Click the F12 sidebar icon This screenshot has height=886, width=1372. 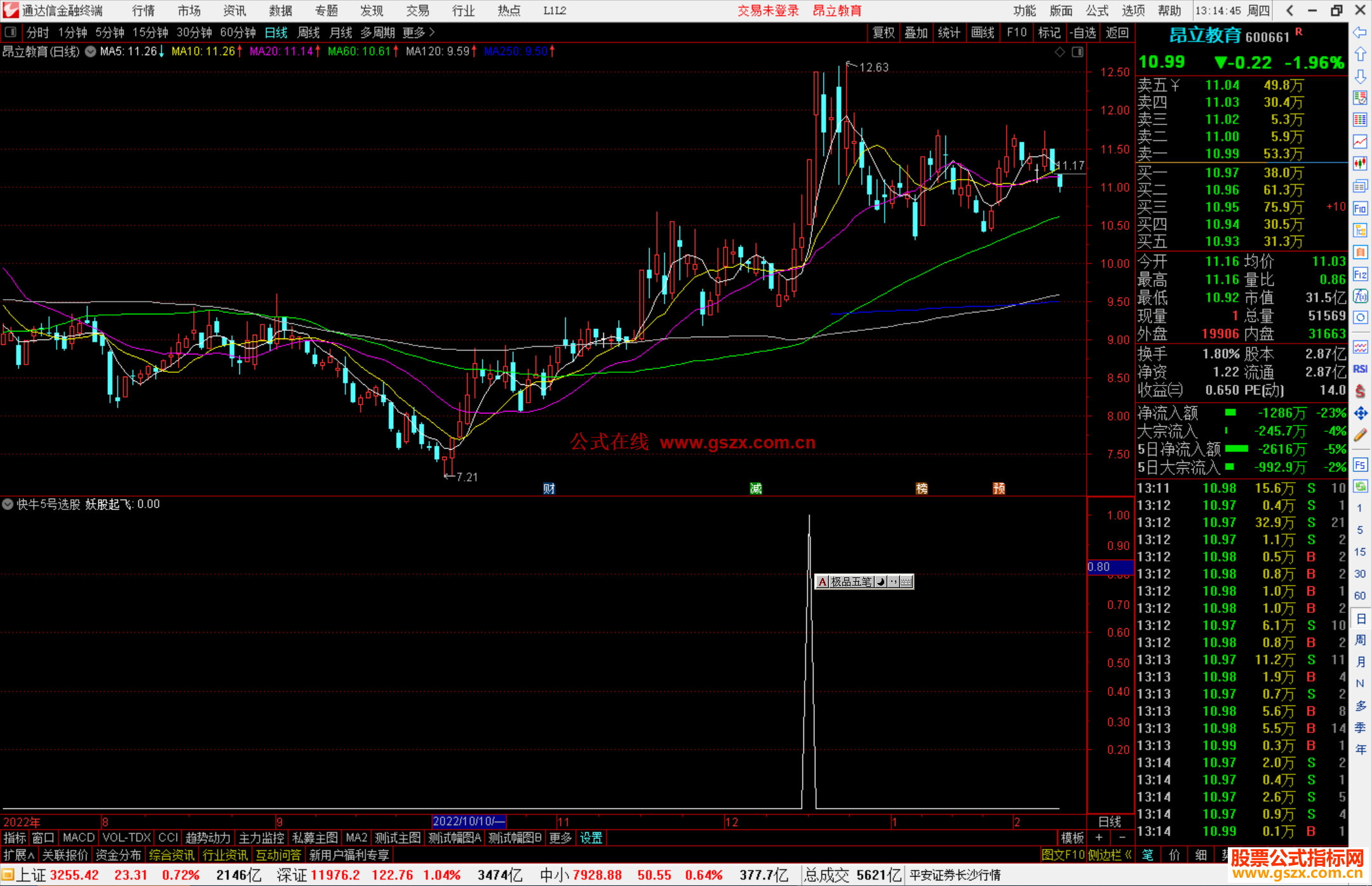click(x=1360, y=274)
